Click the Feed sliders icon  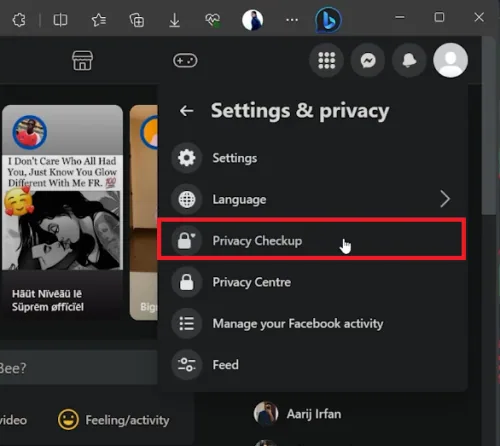187,365
